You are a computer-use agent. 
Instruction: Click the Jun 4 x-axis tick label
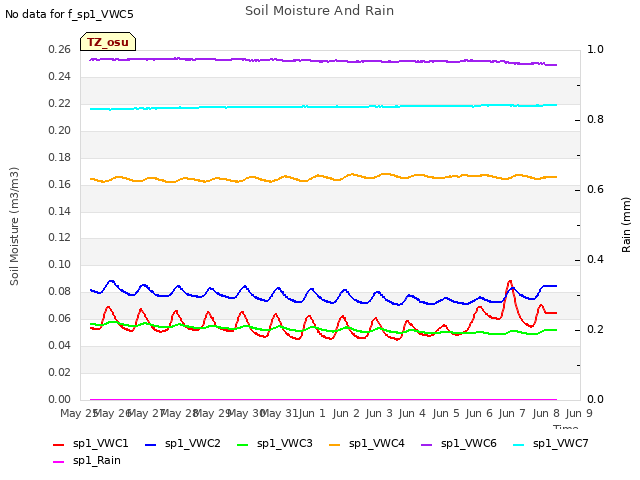pyautogui.click(x=412, y=413)
